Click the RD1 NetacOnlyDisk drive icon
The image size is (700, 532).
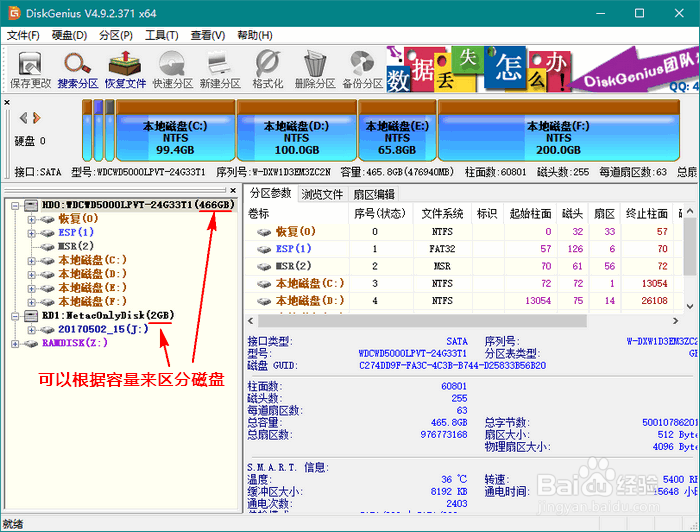coord(31,316)
